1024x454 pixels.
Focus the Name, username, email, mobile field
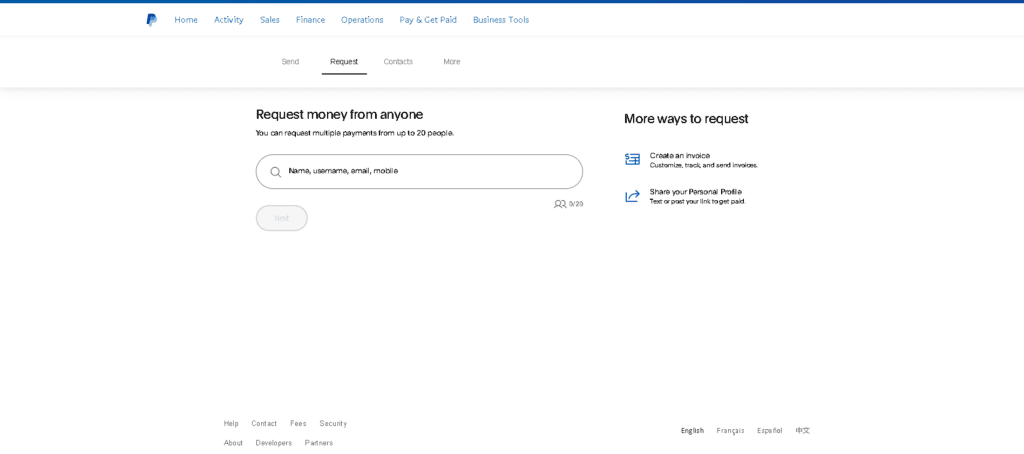419,172
